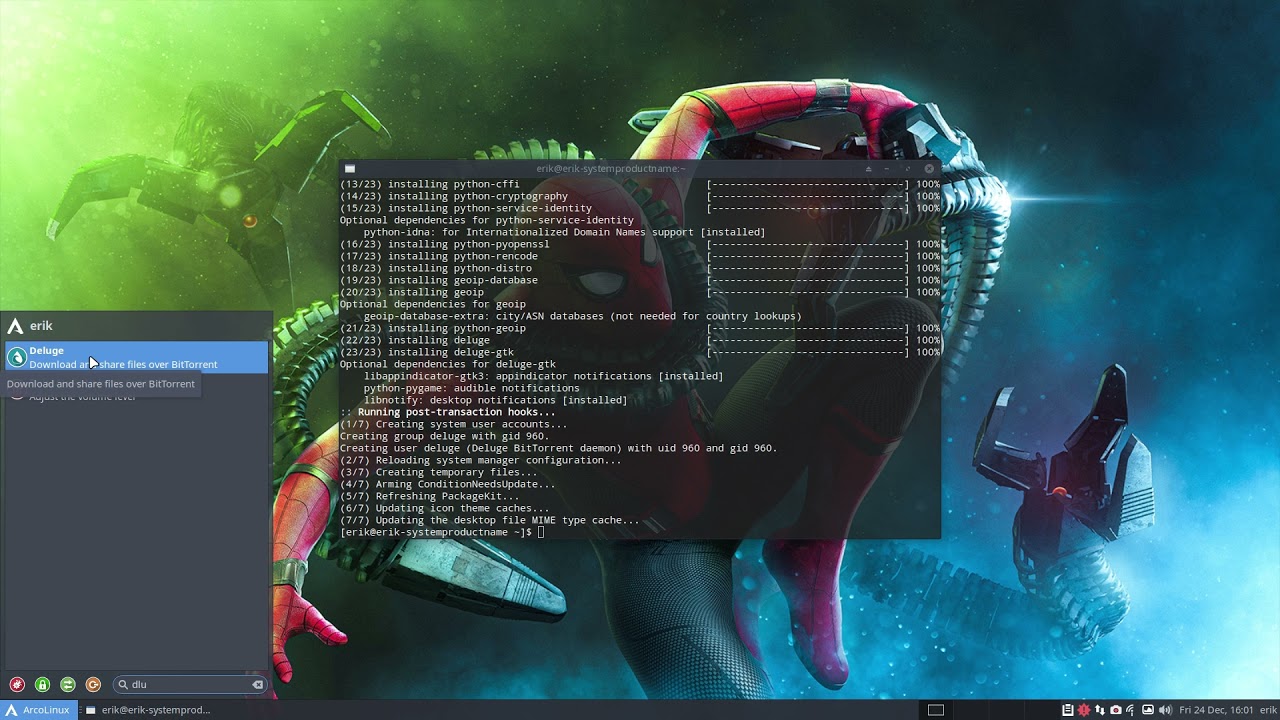The height and width of the screenshot is (720, 1280).
Task: Click the orange log out icon
Action: 93,685
